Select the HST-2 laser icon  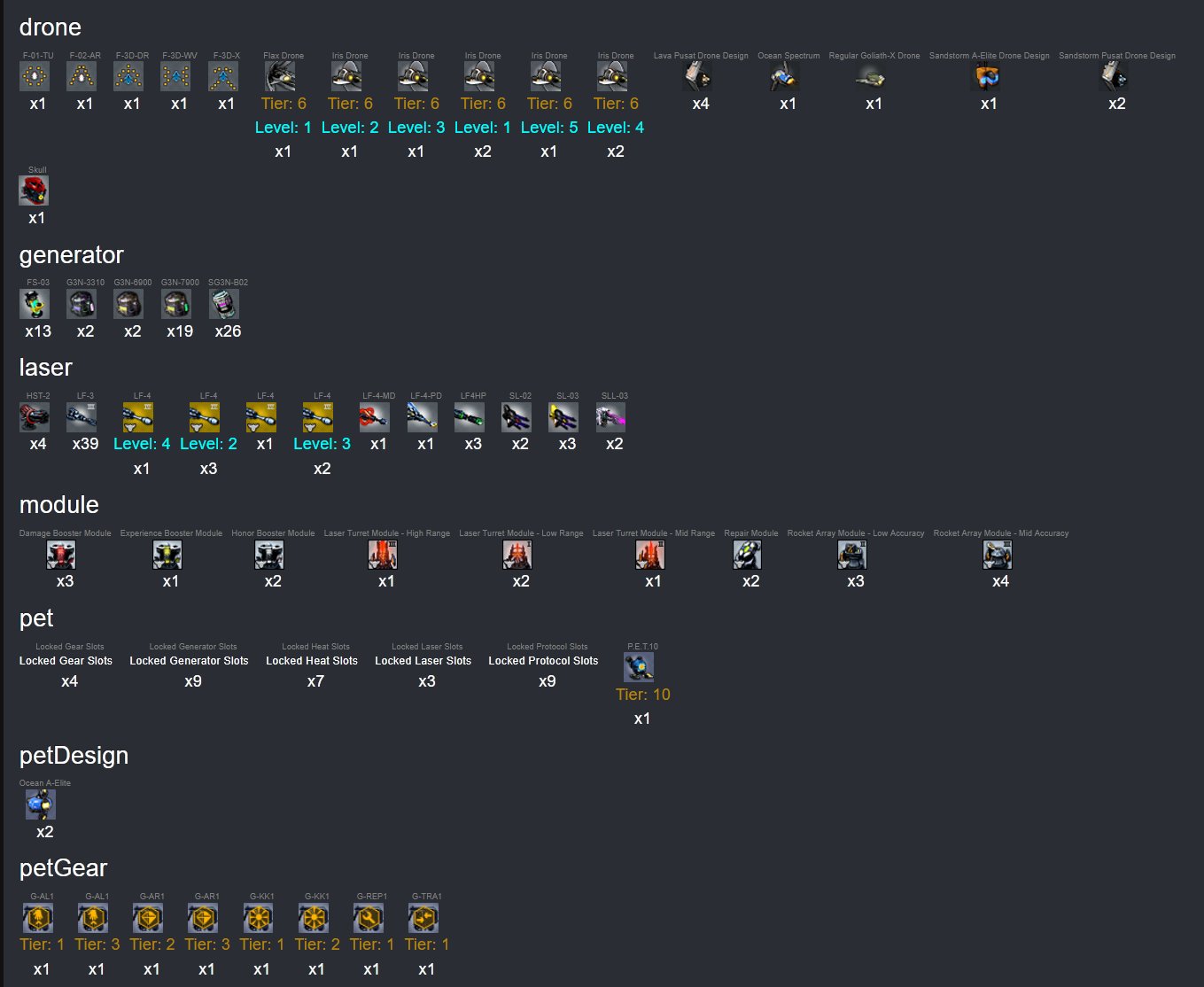pos(35,416)
